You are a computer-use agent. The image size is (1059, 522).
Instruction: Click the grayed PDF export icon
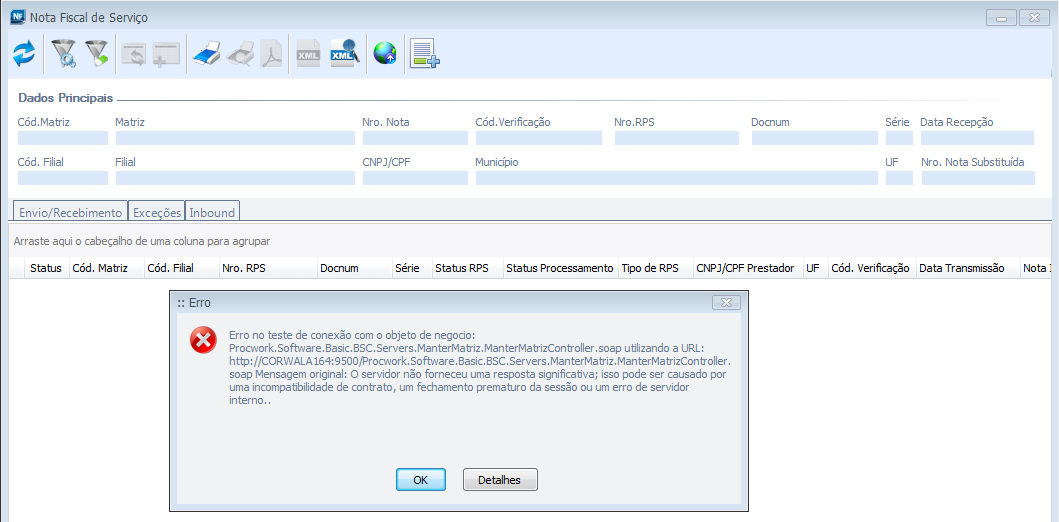[x=272, y=53]
